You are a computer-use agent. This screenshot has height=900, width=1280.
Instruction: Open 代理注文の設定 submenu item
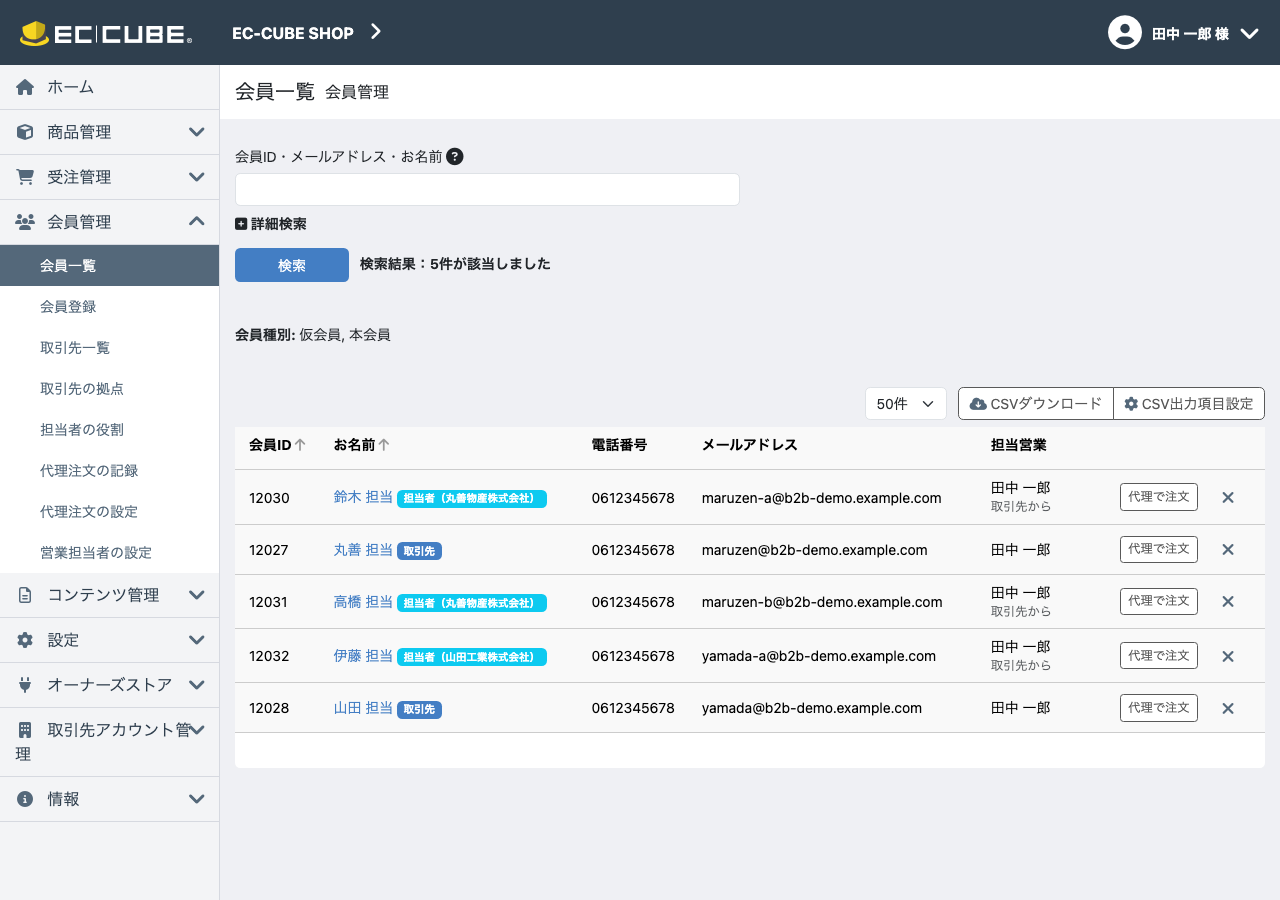(x=109, y=512)
